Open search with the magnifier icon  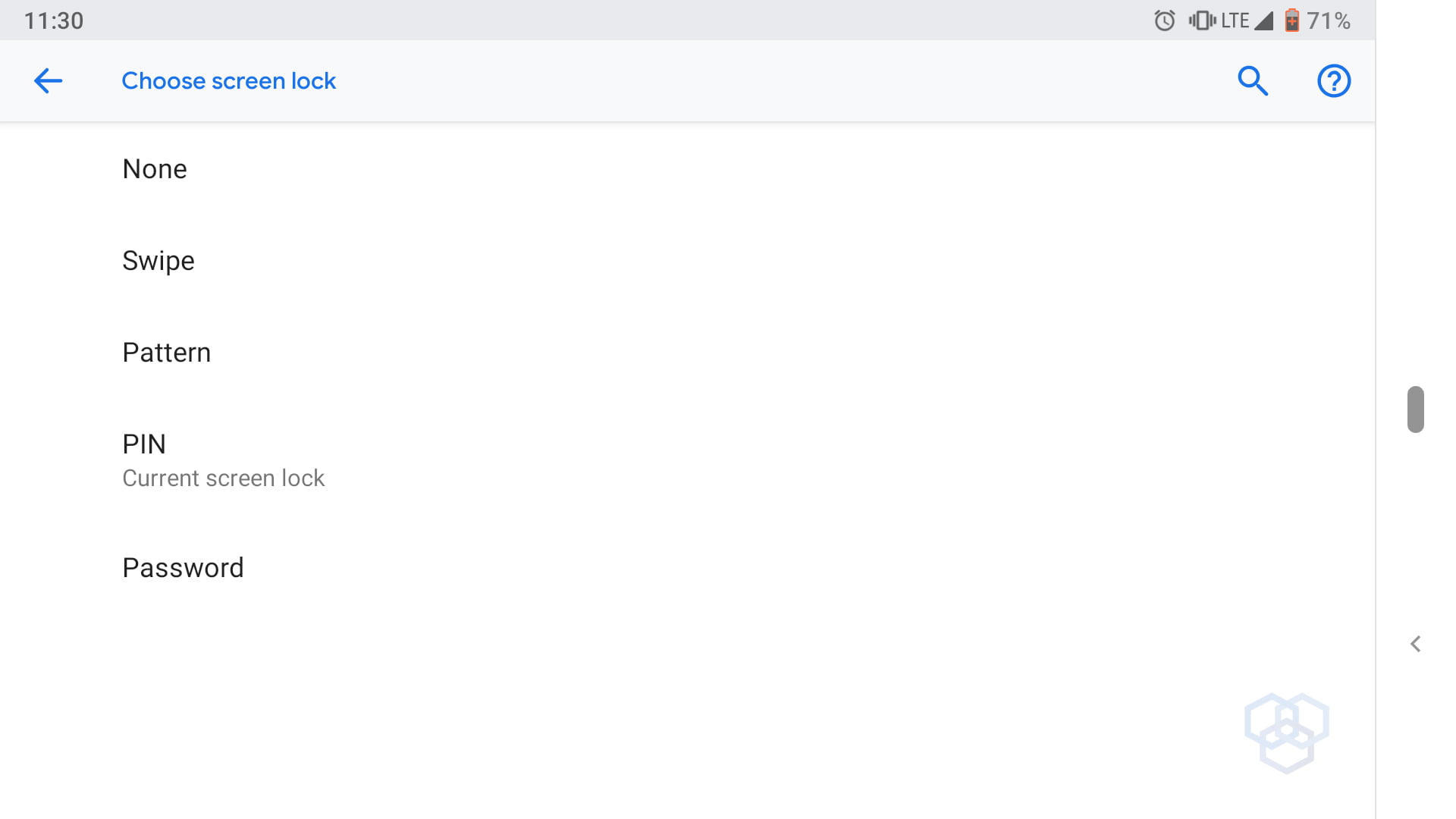(x=1253, y=80)
